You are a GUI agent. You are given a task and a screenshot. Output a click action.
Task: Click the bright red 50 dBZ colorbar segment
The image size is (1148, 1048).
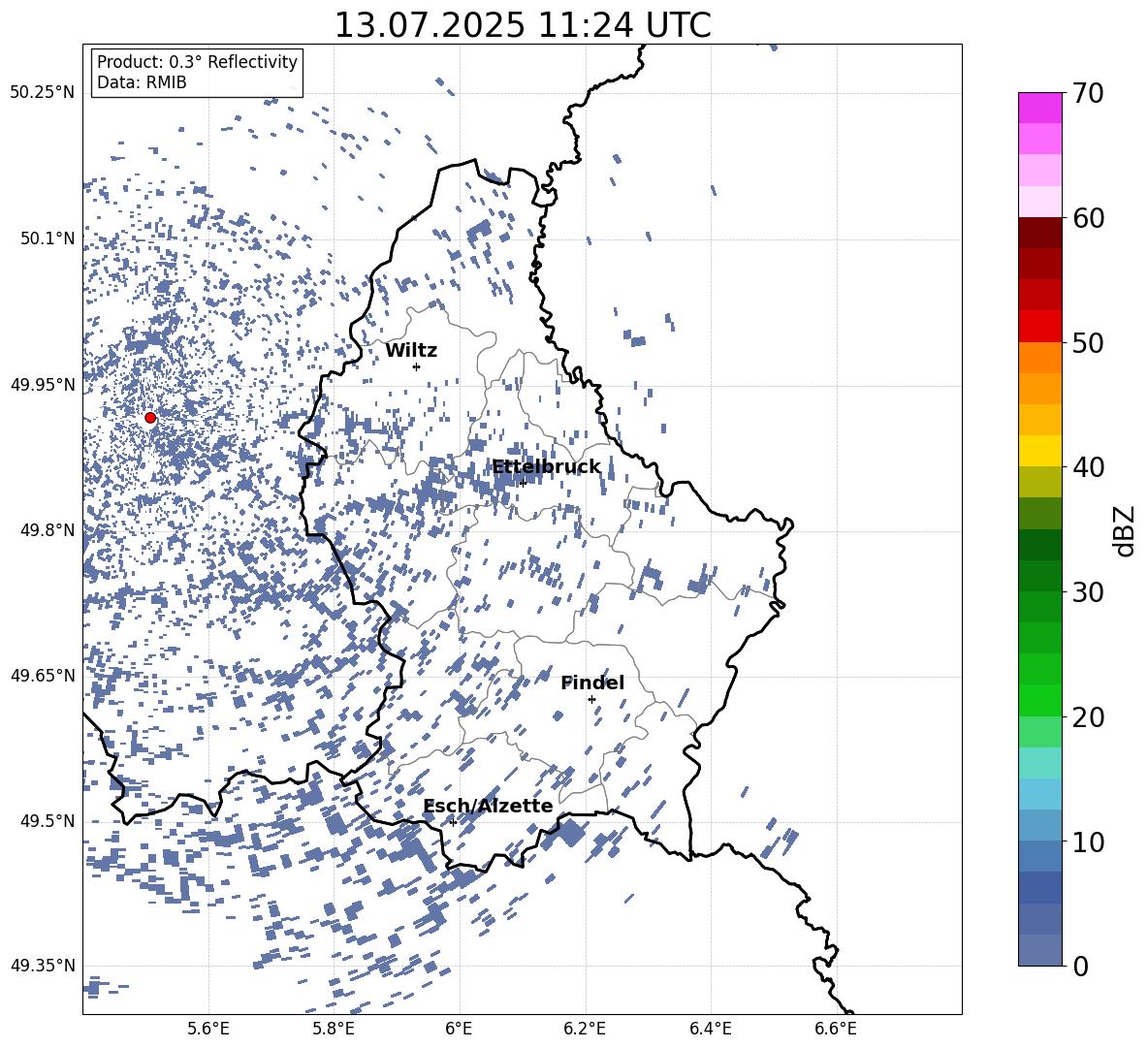1039,326
